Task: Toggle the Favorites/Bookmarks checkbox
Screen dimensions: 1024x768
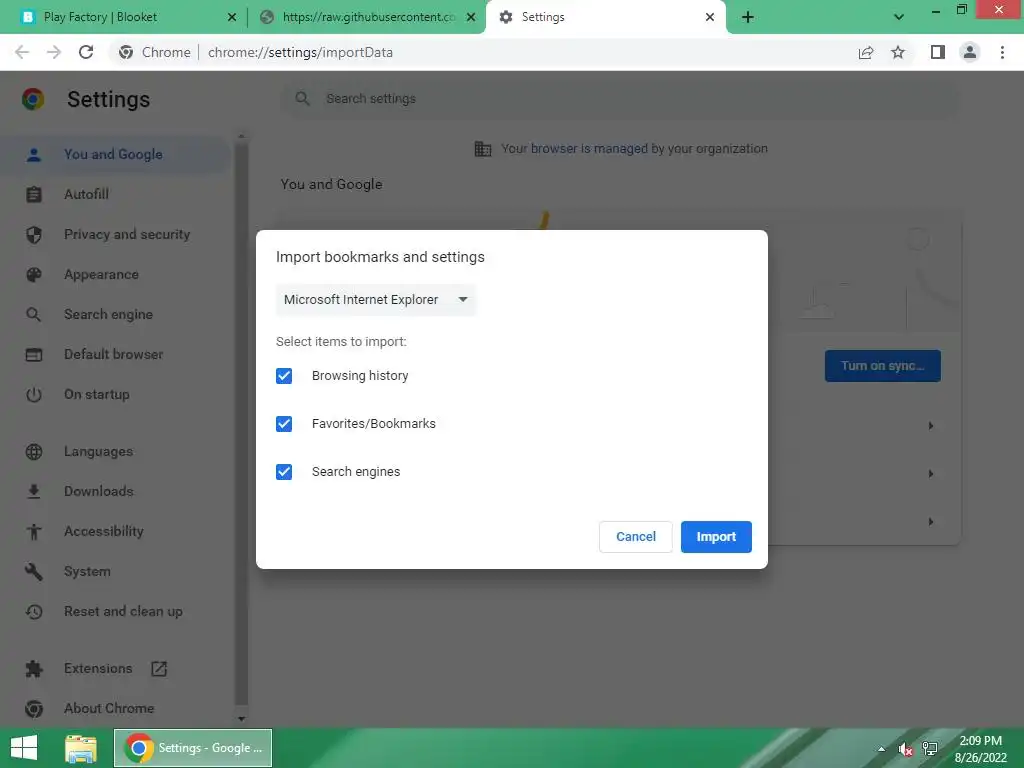Action: click(x=283, y=424)
